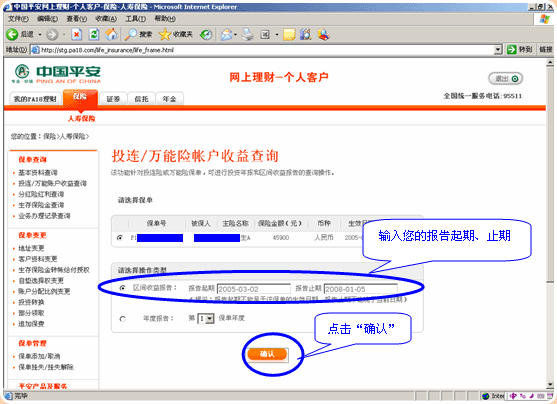Screen dimensions: 557x404
Task: Click the Print toolbar icon
Action: click(248, 34)
